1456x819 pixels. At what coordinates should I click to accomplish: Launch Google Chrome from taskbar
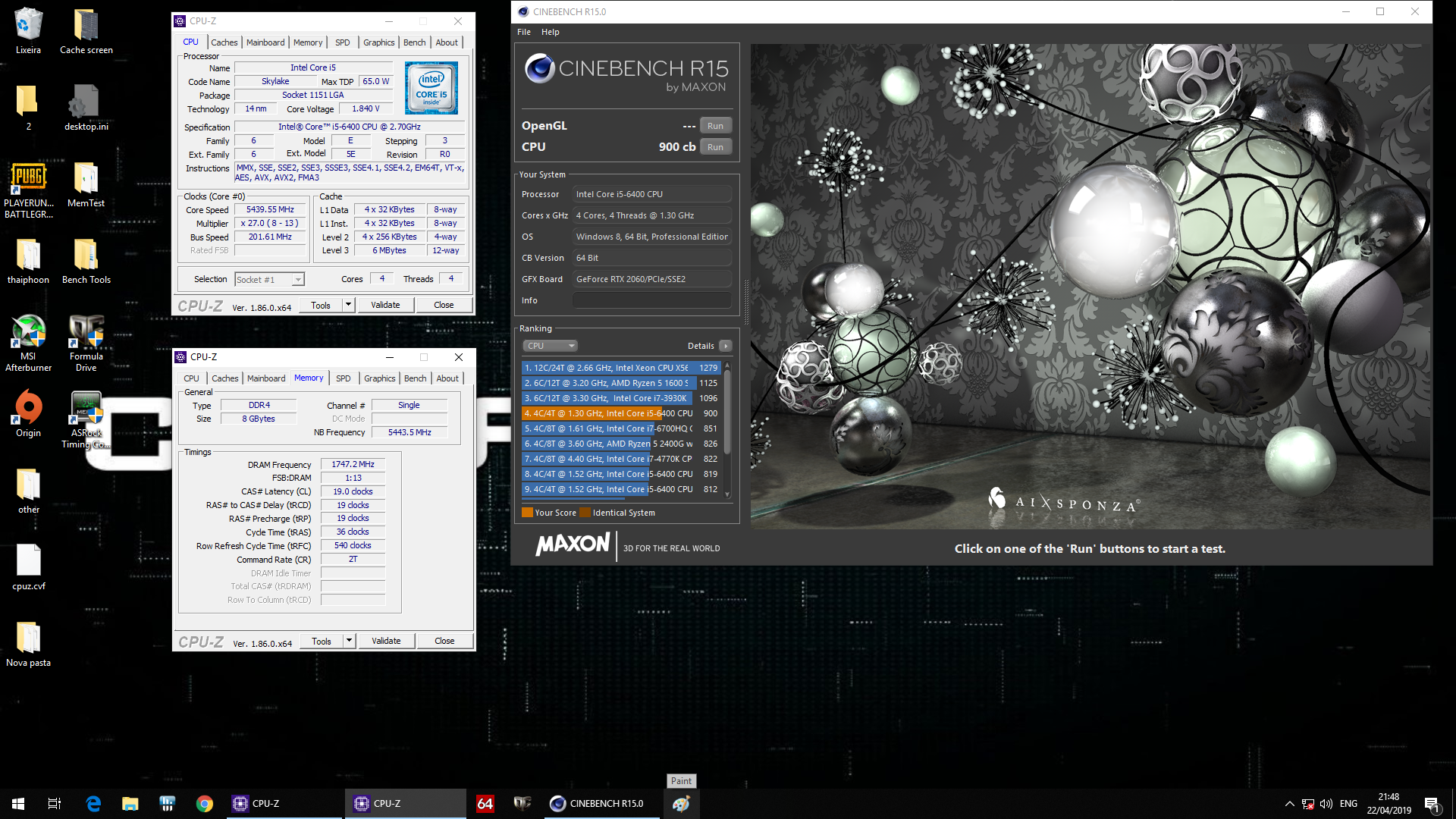tap(204, 804)
